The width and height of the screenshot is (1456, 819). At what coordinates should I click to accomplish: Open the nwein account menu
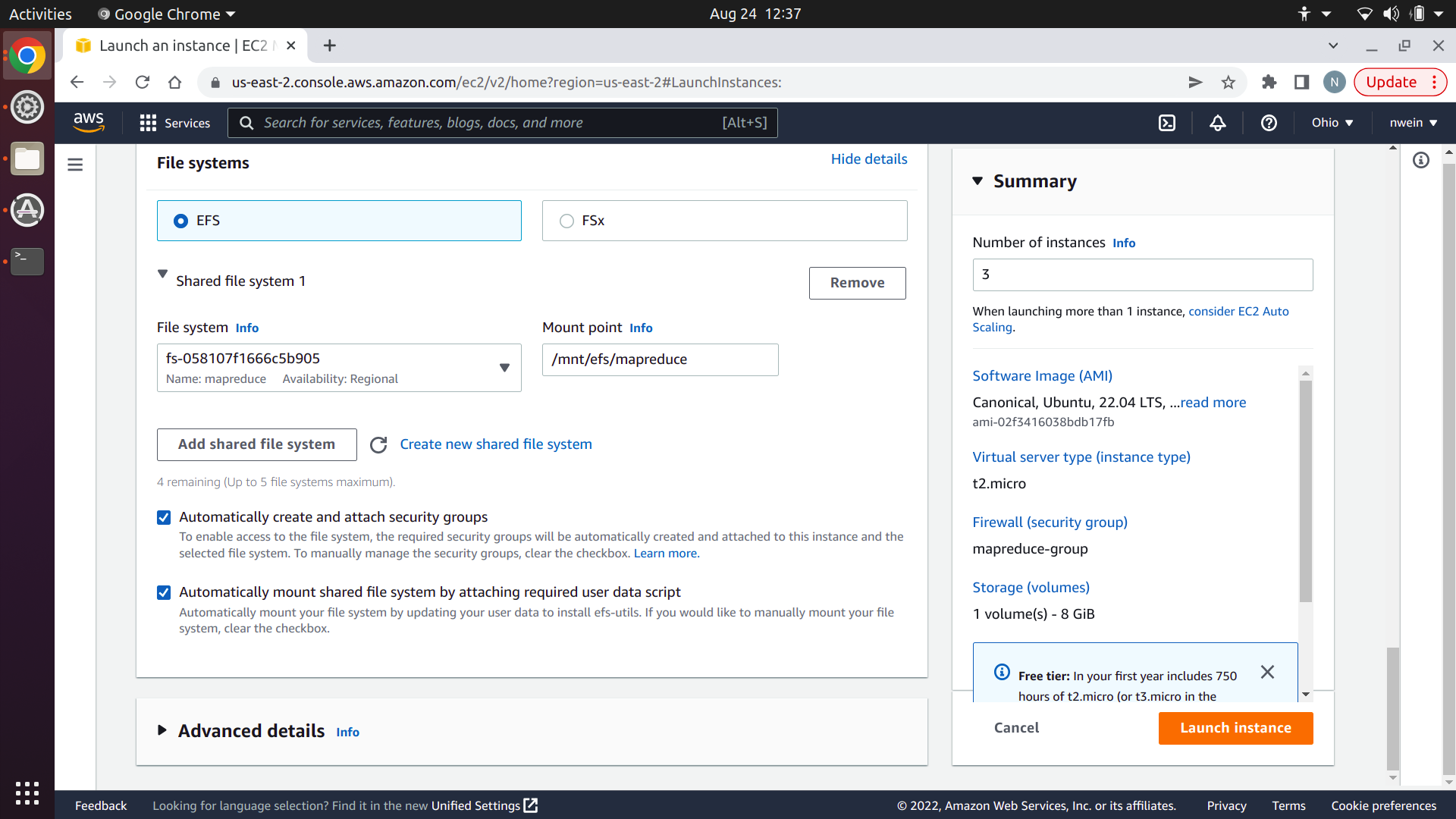pyautogui.click(x=1413, y=123)
